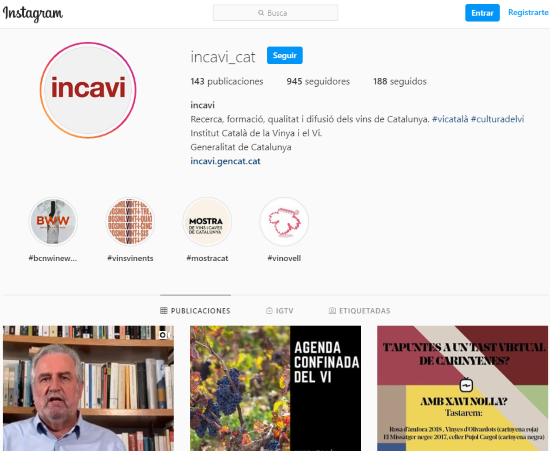This screenshot has height=451, width=550.
Task: Click the Registrarte sign-up link
Action: coord(528,12)
